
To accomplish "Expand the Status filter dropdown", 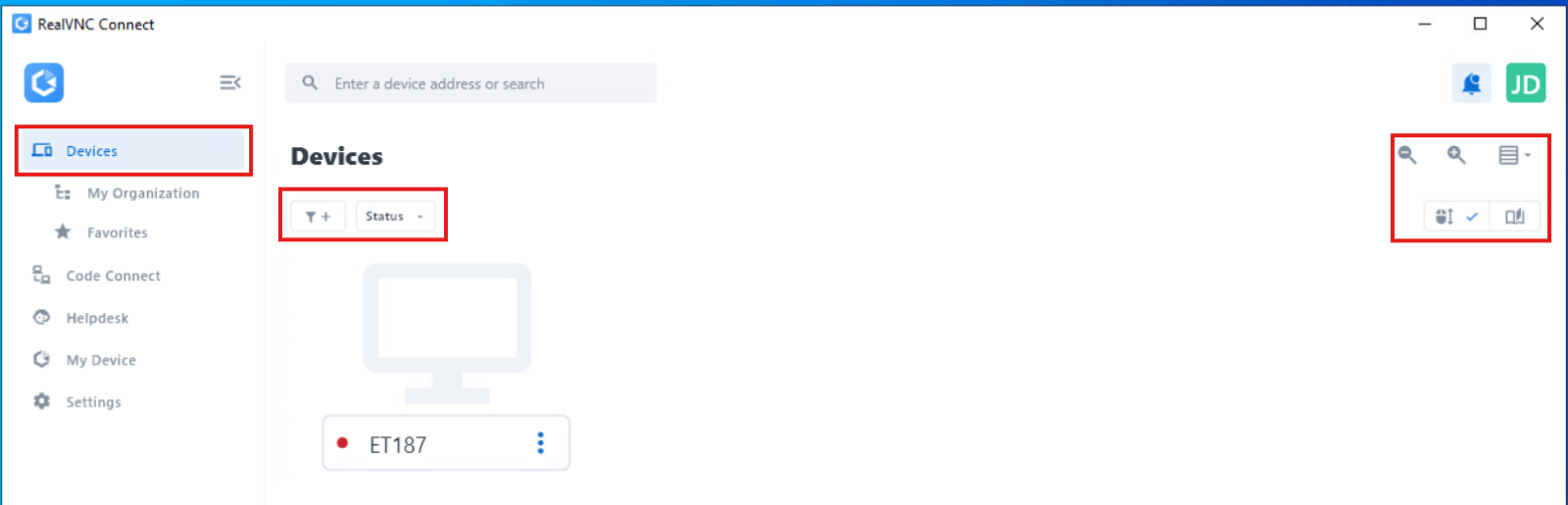I will [x=395, y=217].
